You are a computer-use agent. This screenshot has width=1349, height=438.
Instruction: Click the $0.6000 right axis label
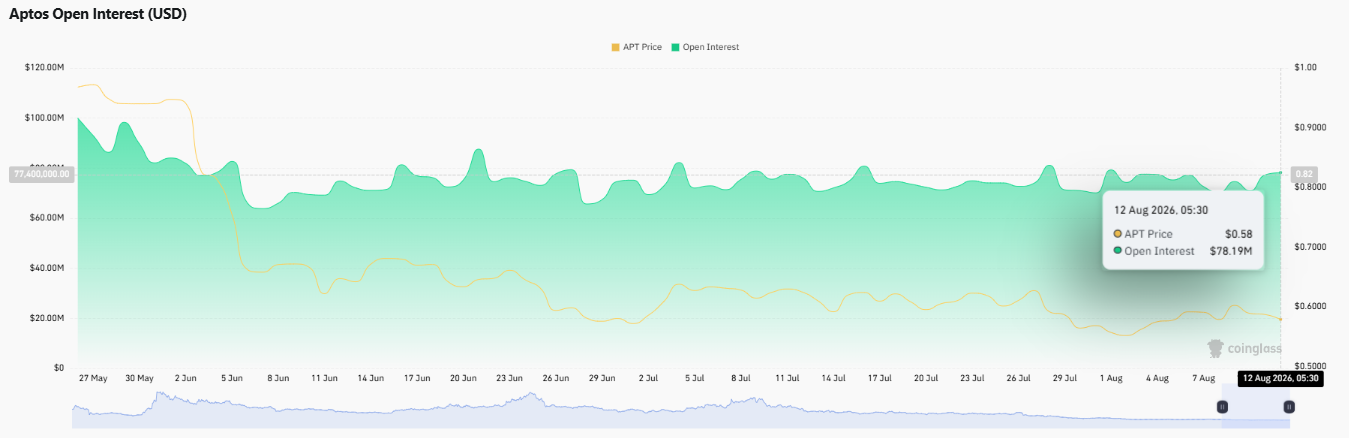pos(1309,307)
